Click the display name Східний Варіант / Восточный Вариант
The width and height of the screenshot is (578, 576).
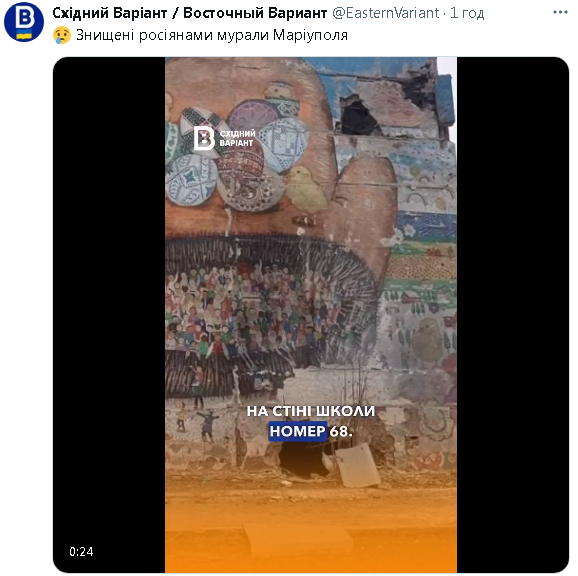tap(189, 13)
